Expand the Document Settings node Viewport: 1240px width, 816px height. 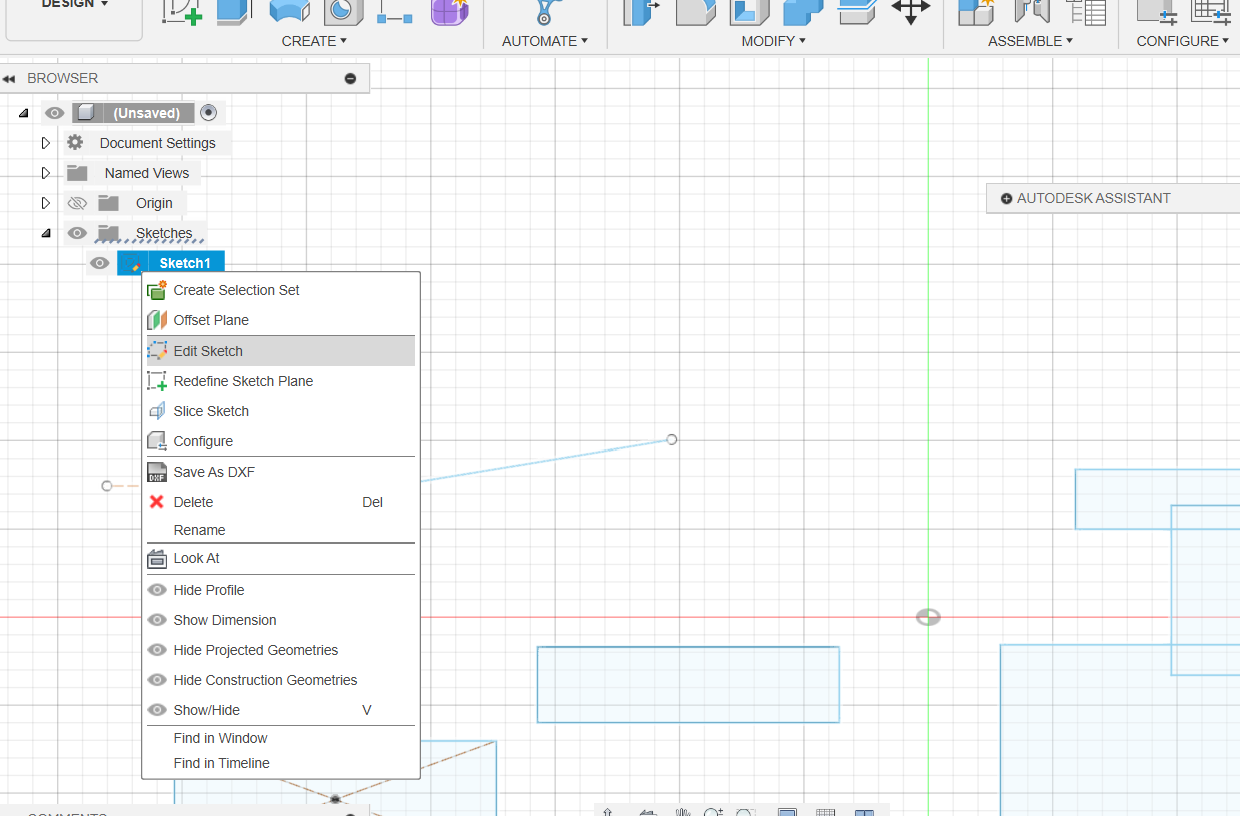pyautogui.click(x=45, y=143)
